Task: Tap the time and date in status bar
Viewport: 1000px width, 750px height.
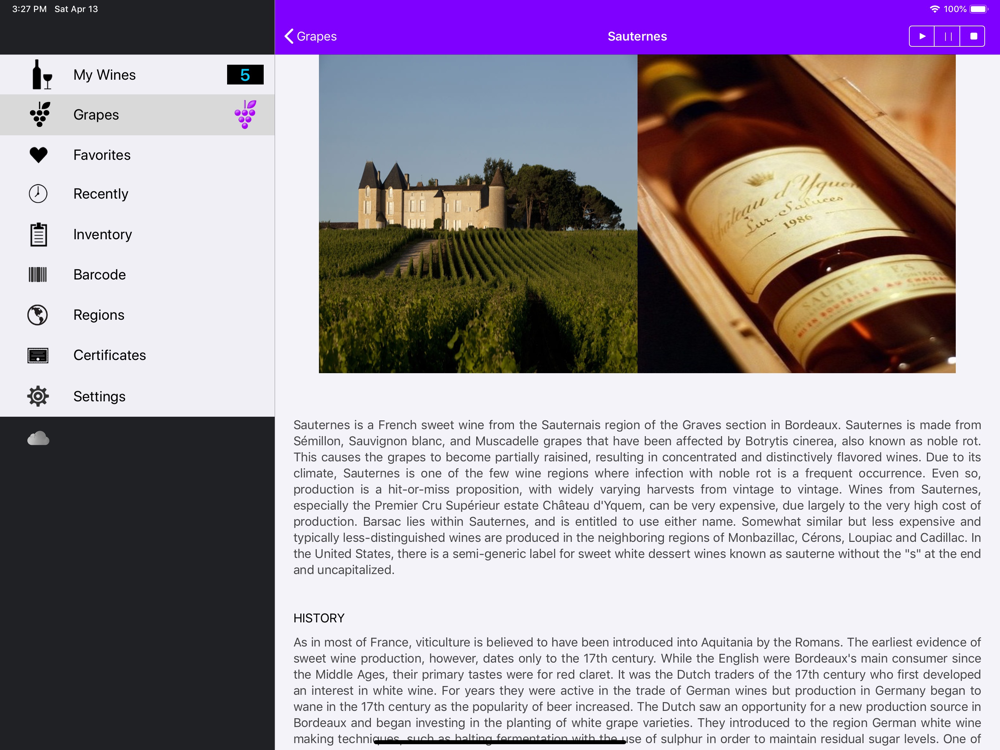Action: coord(55,9)
